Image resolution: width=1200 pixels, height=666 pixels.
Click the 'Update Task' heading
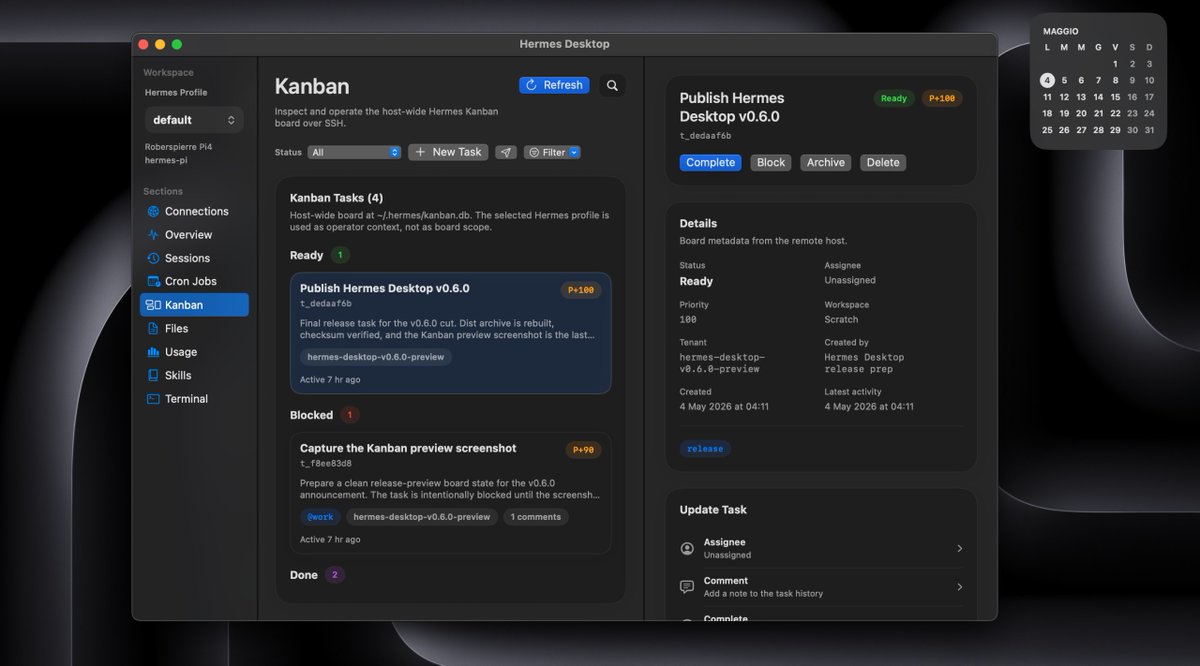tap(713, 510)
